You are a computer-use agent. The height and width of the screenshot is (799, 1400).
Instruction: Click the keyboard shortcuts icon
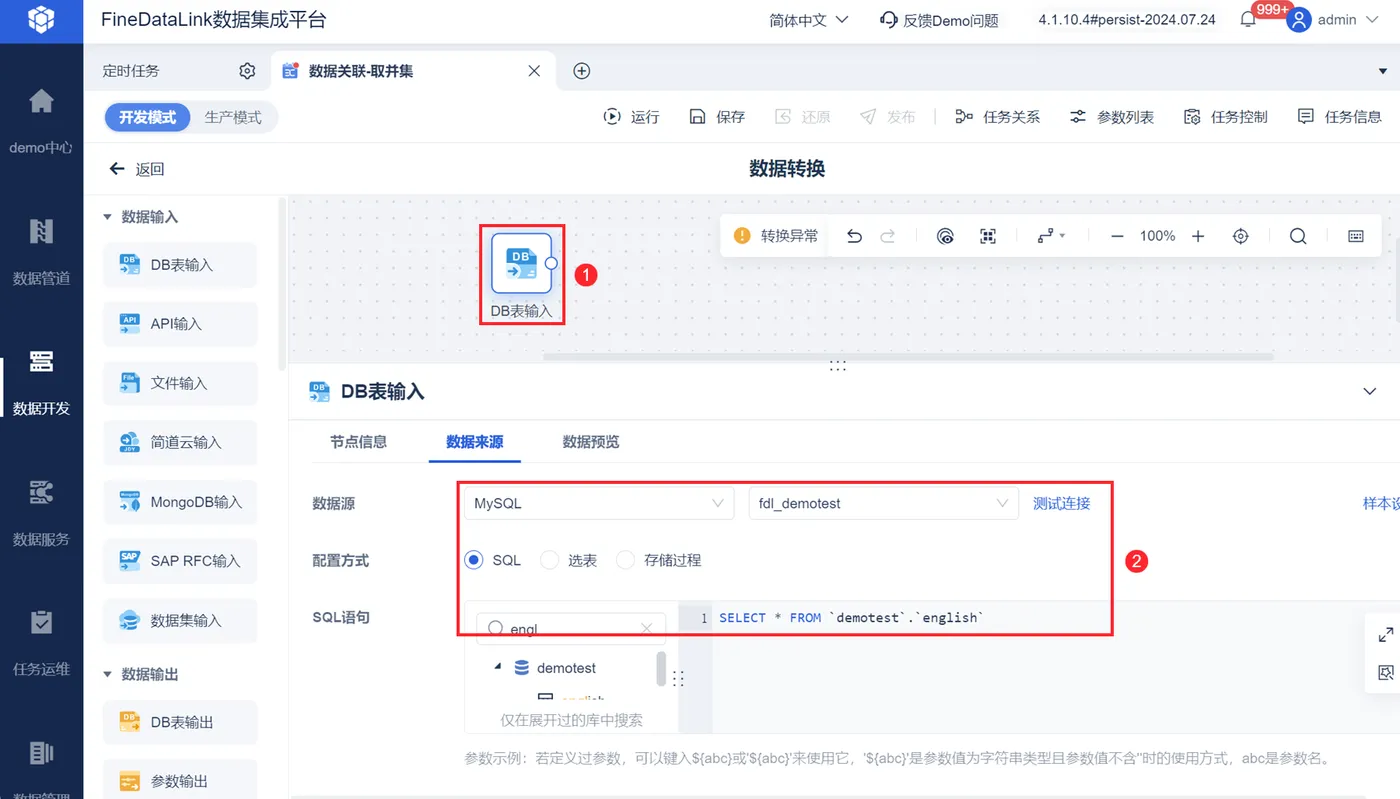[x=1356, y=236]
